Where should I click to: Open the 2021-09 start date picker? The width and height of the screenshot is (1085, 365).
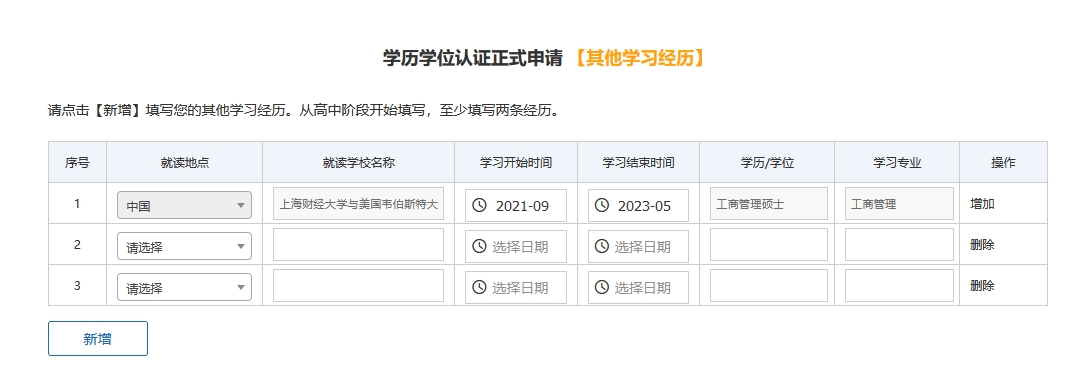(x=516, y=205)
